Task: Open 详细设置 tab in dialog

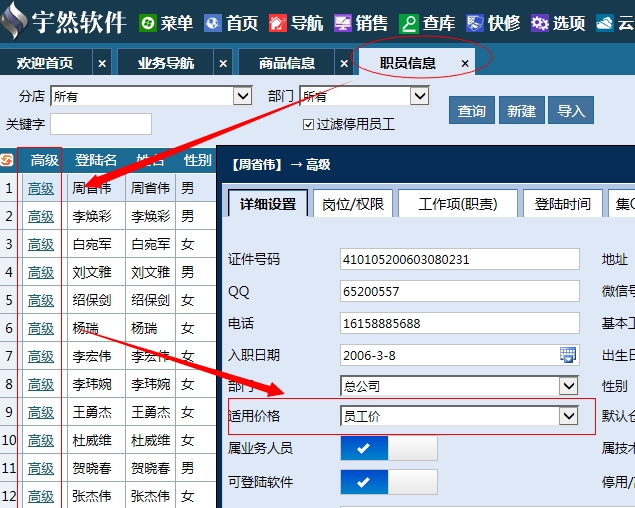Action: coord(268,204)
